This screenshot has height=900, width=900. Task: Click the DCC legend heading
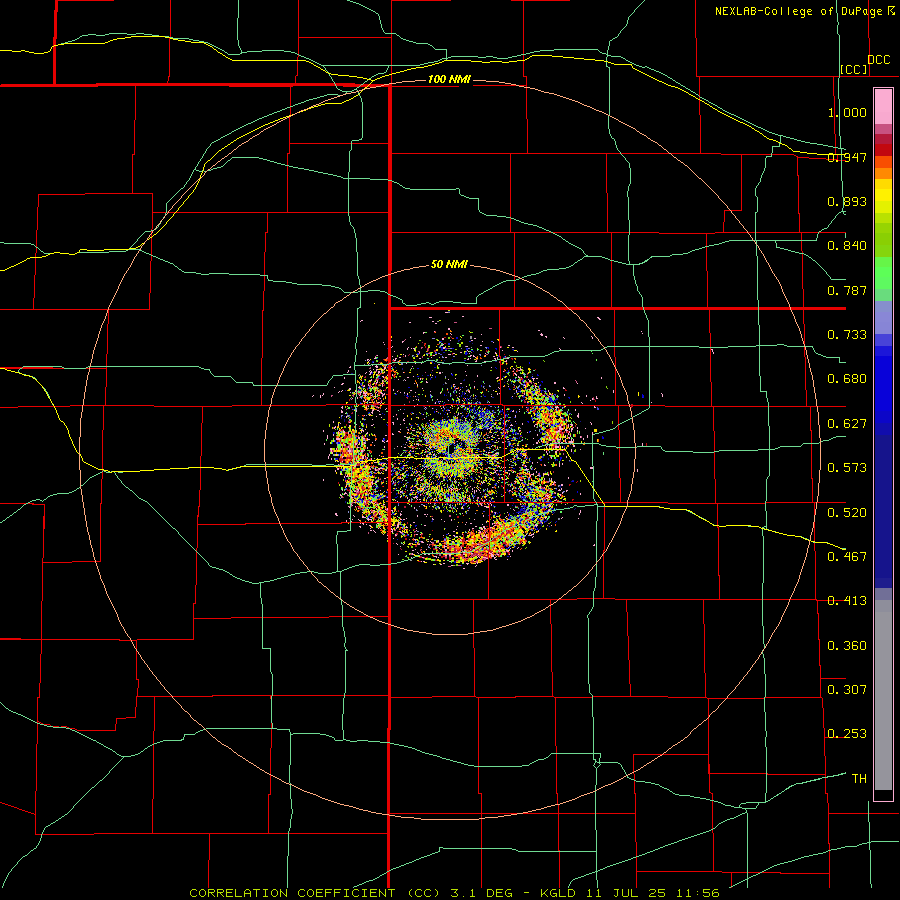click(x=878, y=60)
